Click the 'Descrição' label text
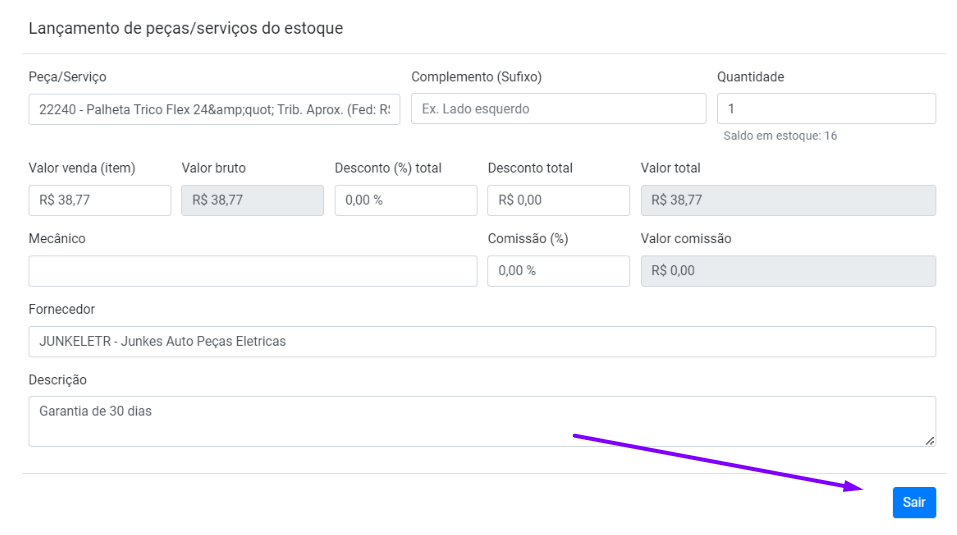Image resolution: width=957 pixels, height=535 pixels. pos(58,380)
